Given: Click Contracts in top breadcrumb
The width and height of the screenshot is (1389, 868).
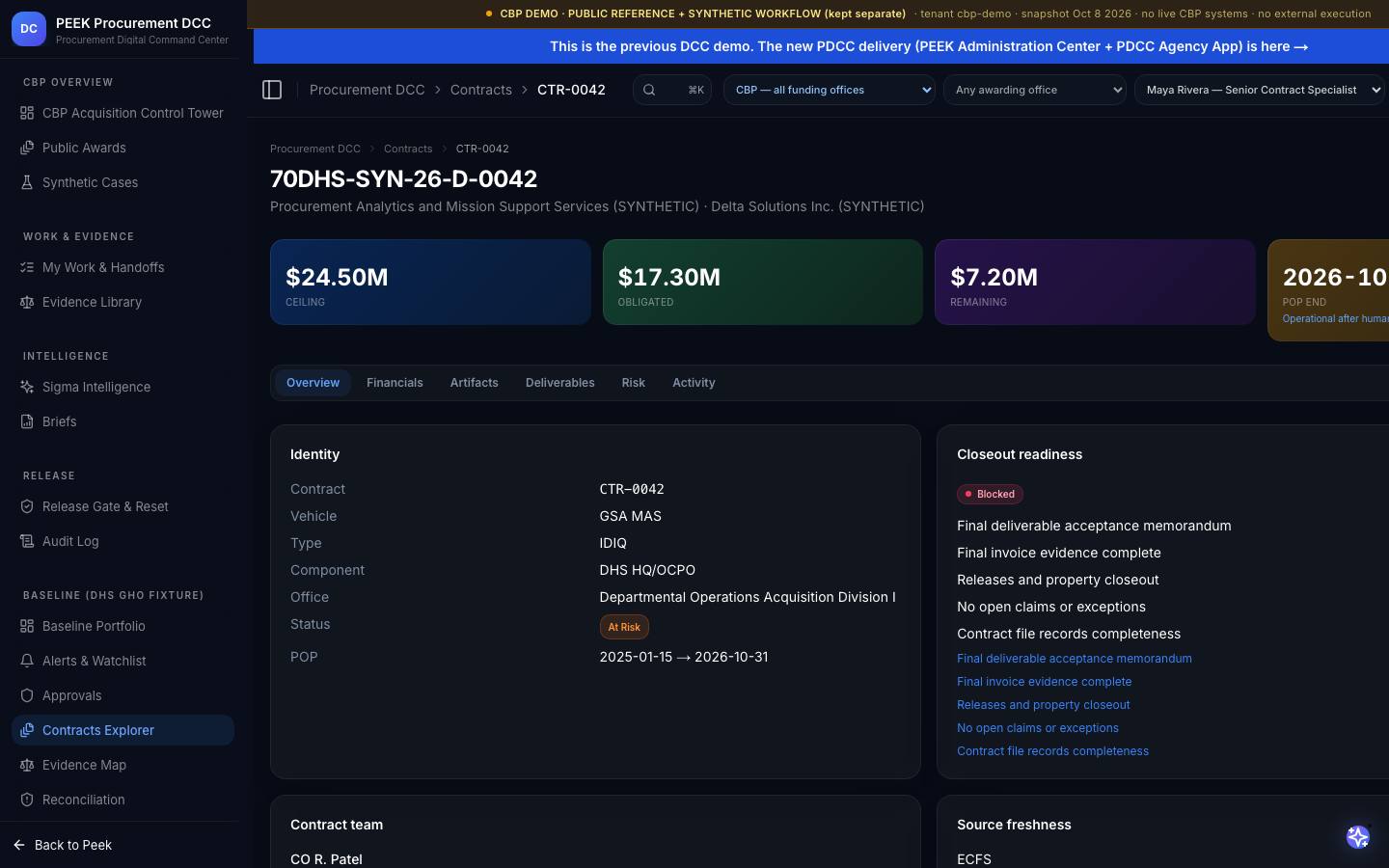Looking at the screenshot, I should (480, 90).
